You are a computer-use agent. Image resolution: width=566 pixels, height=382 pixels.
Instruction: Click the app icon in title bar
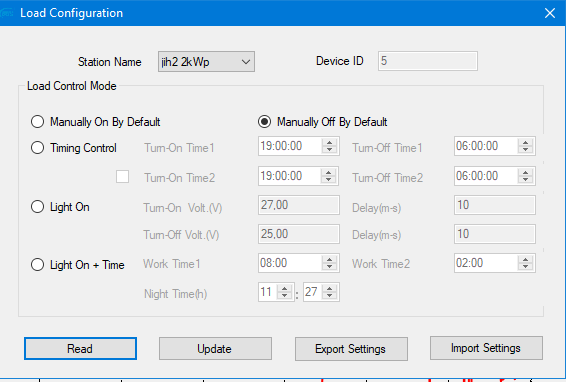[6, 13]
